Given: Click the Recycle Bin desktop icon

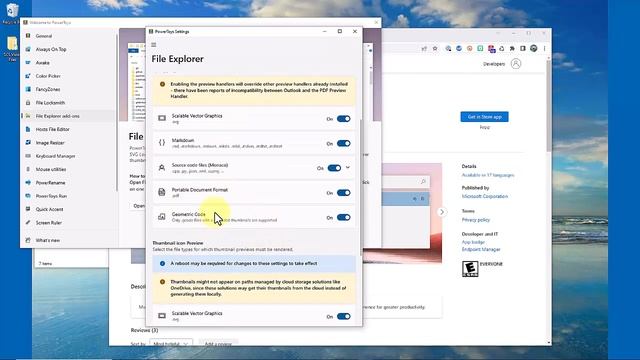Looking at the screenshot, I should click(x=12, y=13).
